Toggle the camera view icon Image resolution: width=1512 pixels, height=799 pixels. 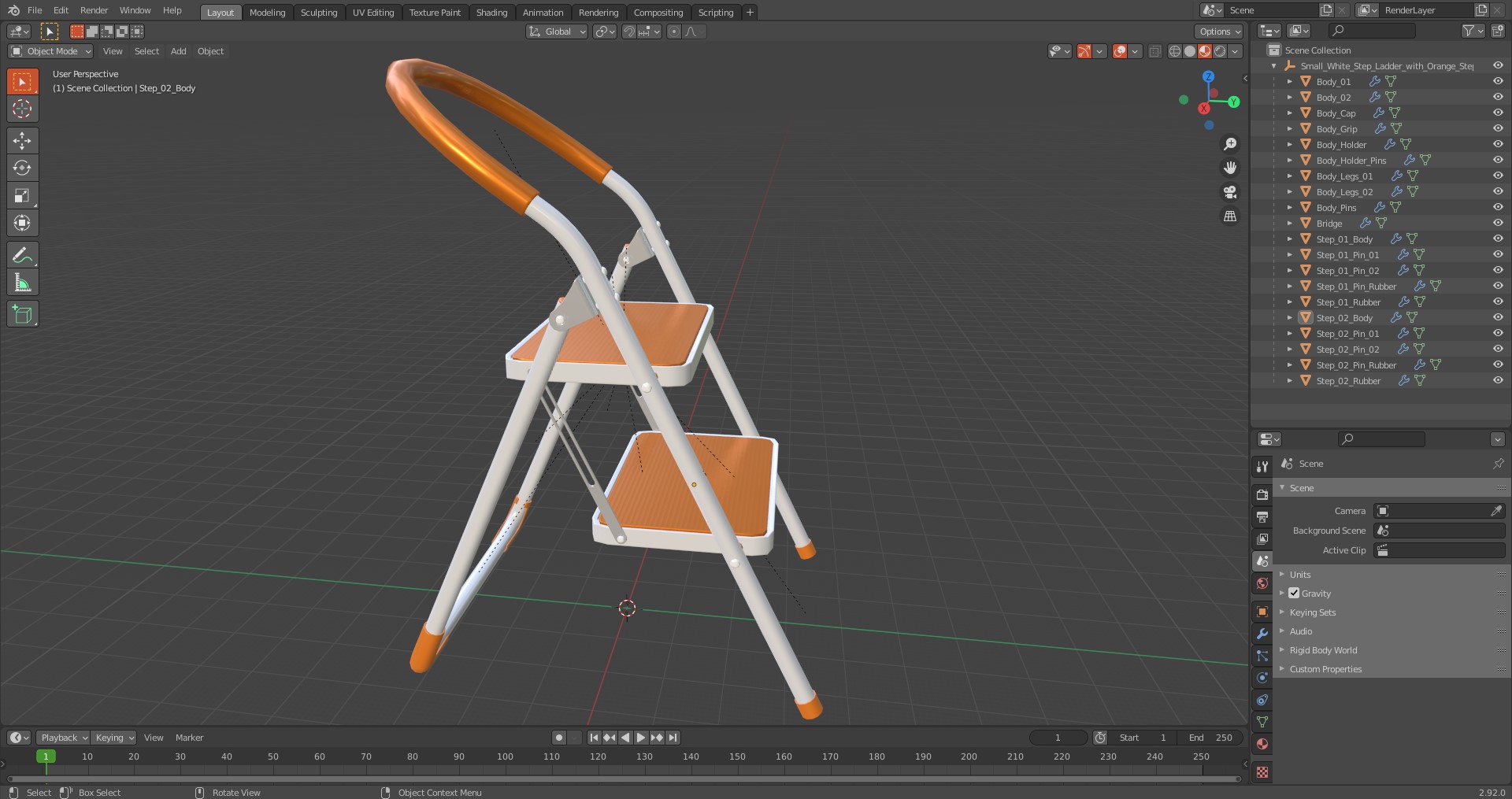point(1229,192)
